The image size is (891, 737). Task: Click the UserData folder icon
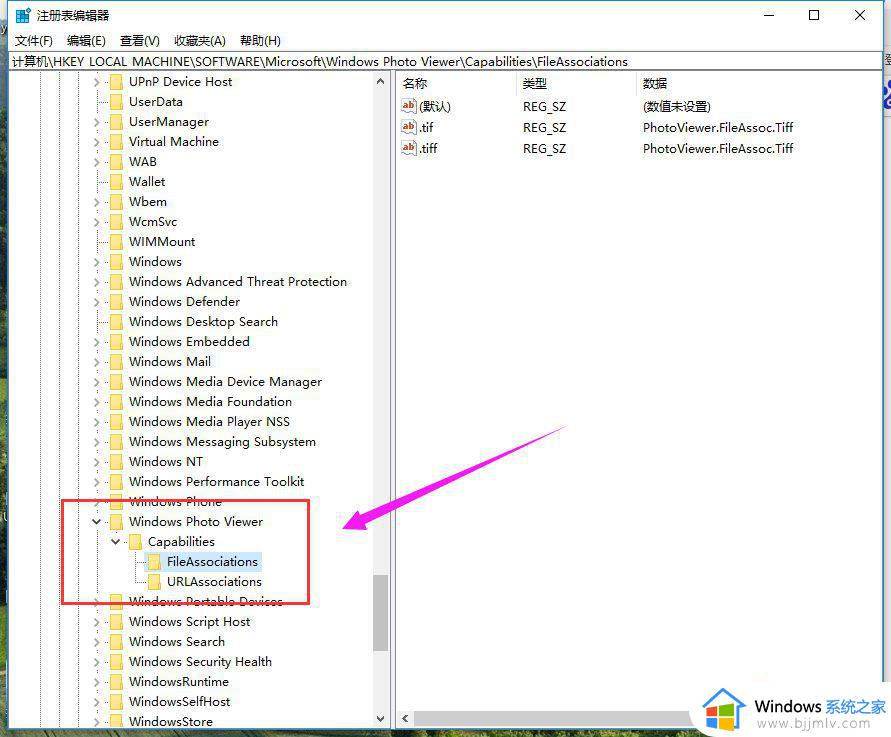tap(116, 102)
